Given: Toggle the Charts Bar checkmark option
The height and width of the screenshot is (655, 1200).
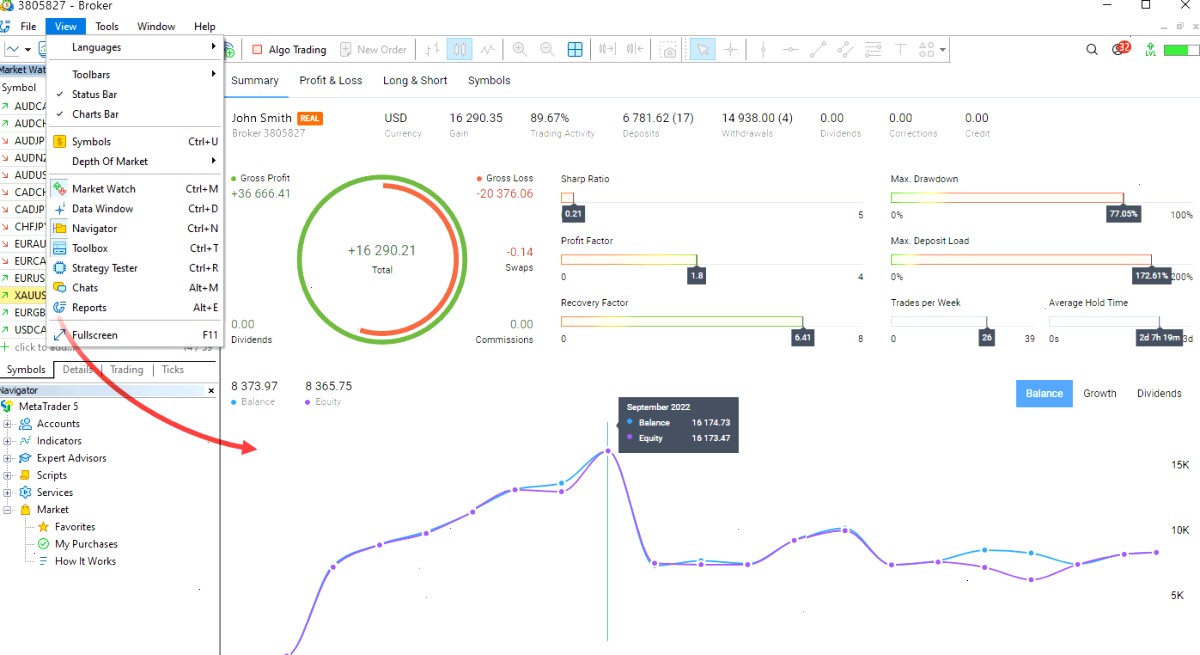Looking at the screenshot, I should 135,114.
